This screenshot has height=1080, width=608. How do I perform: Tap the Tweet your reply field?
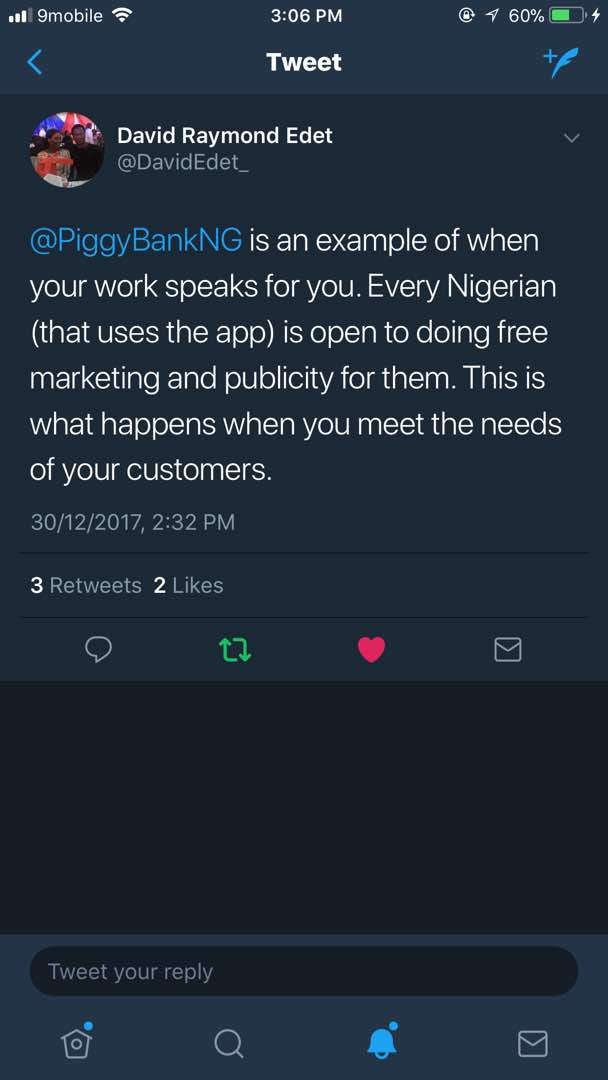pos(304,971)
